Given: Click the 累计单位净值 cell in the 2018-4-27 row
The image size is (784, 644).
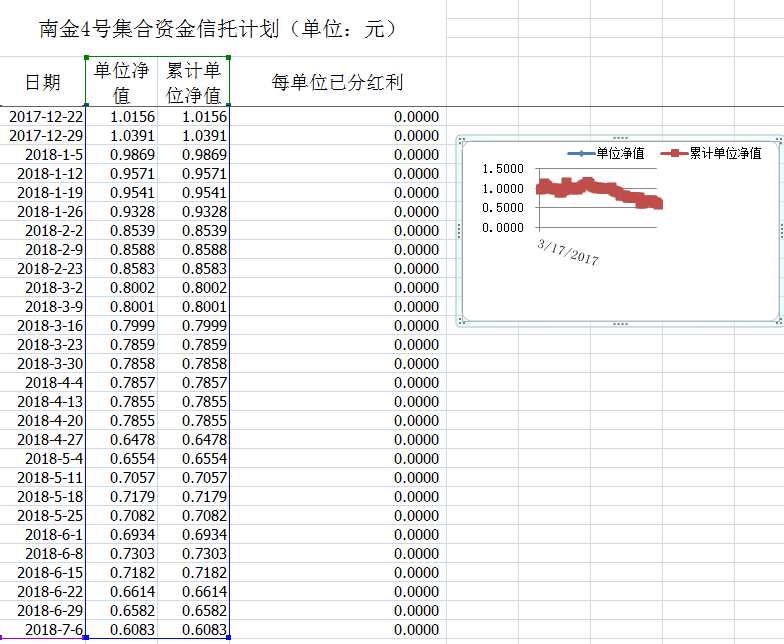Looking at the screenshot, I should [193, 439].
